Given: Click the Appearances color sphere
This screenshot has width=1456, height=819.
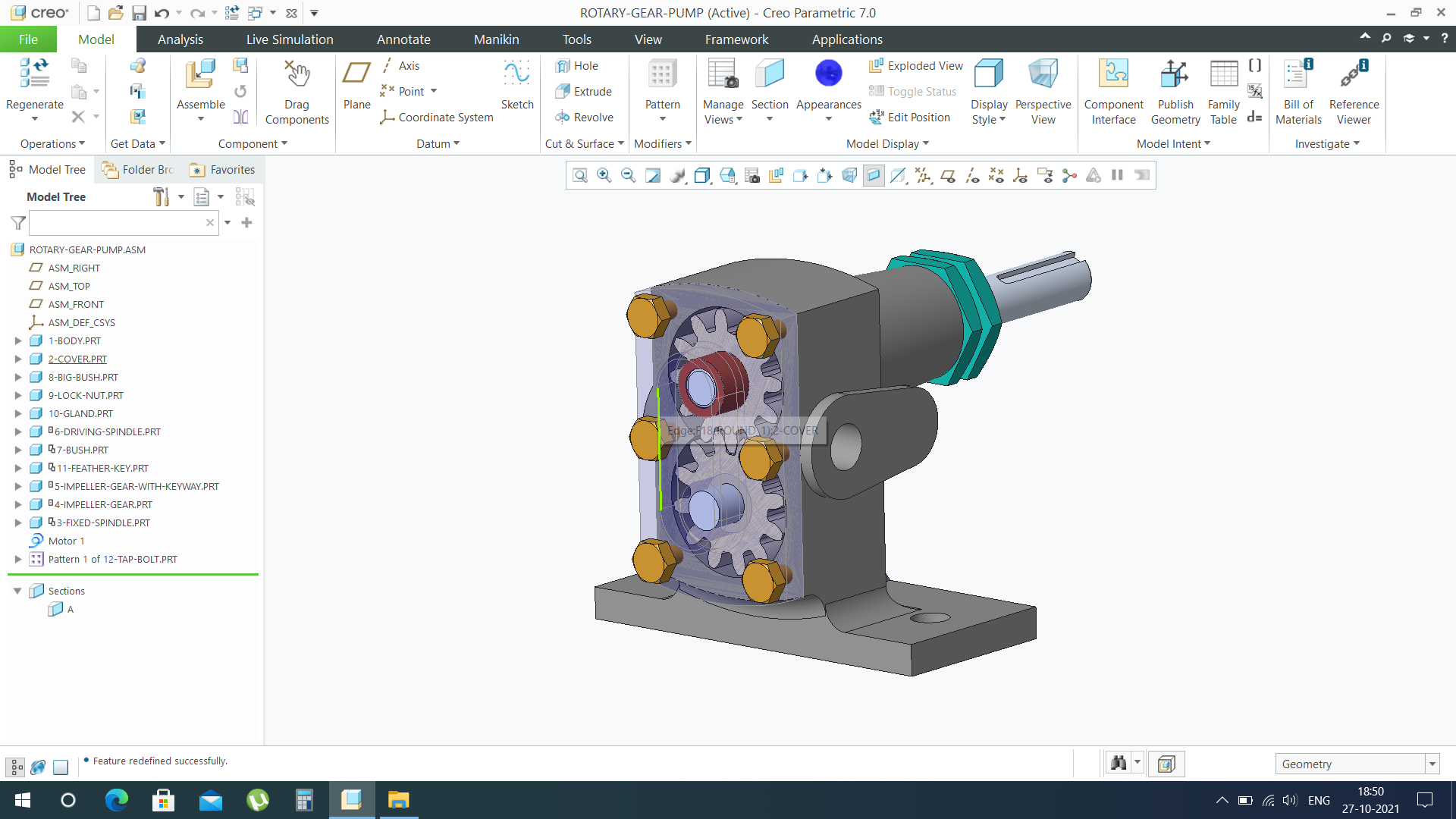Looking at the screenshot, I should click(828, 74).
